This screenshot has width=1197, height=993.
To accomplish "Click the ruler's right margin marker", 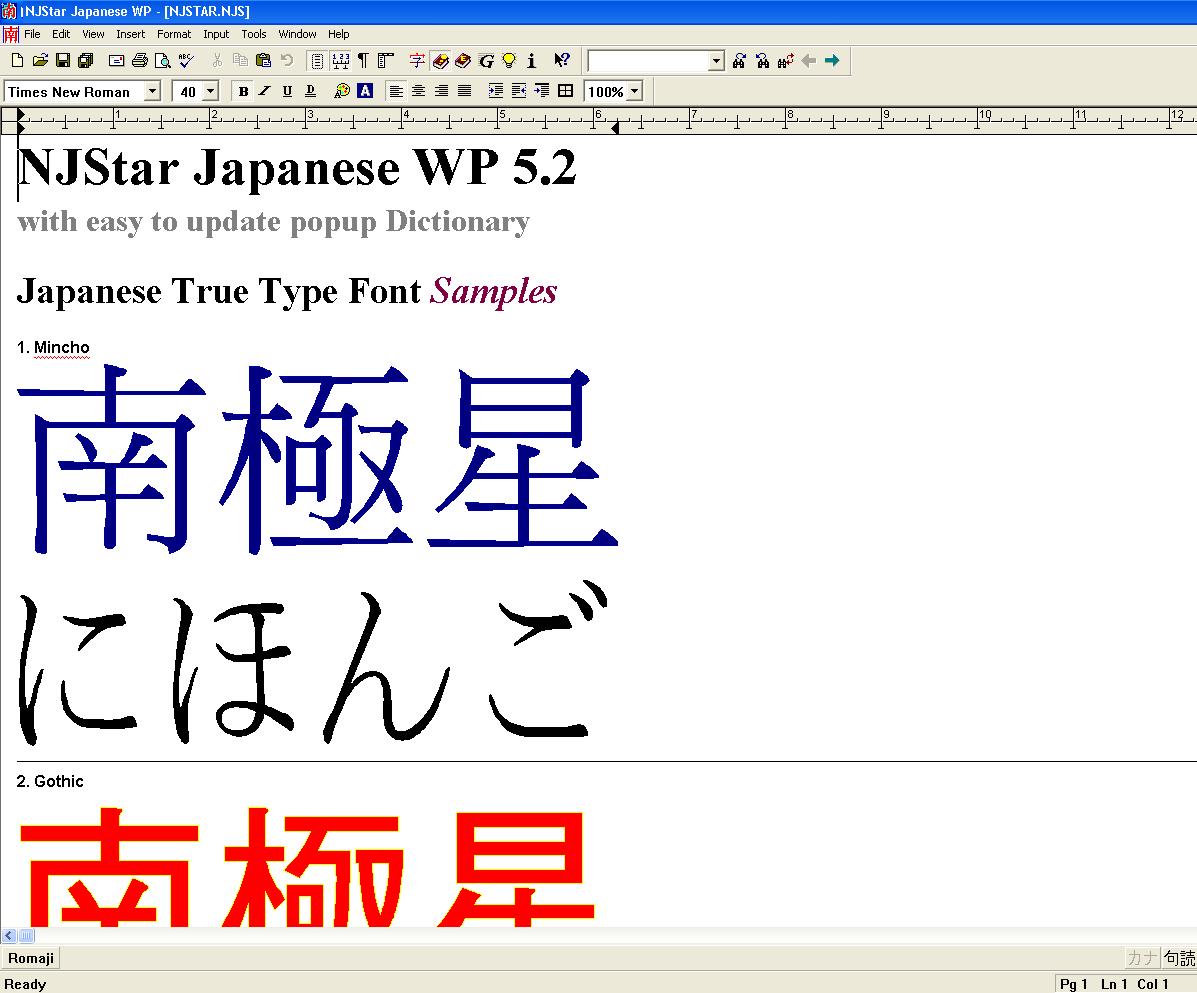I will tap(615, 128).
